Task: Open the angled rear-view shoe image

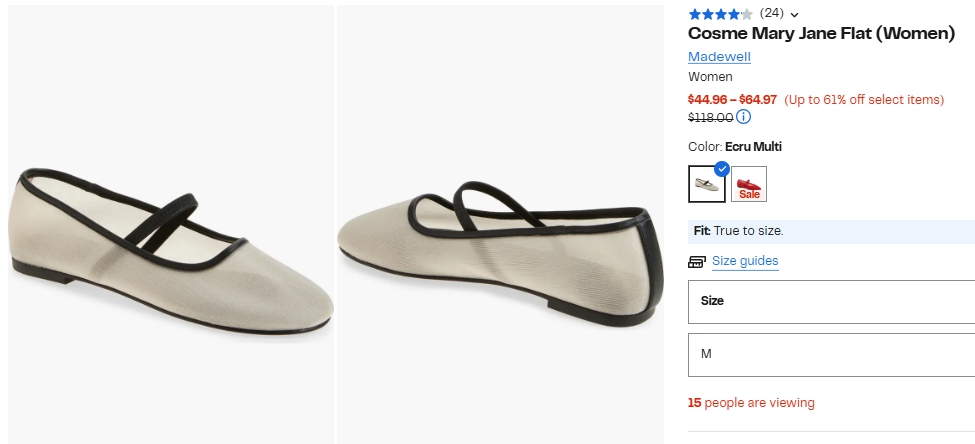Action: click(x=501, y=224)
